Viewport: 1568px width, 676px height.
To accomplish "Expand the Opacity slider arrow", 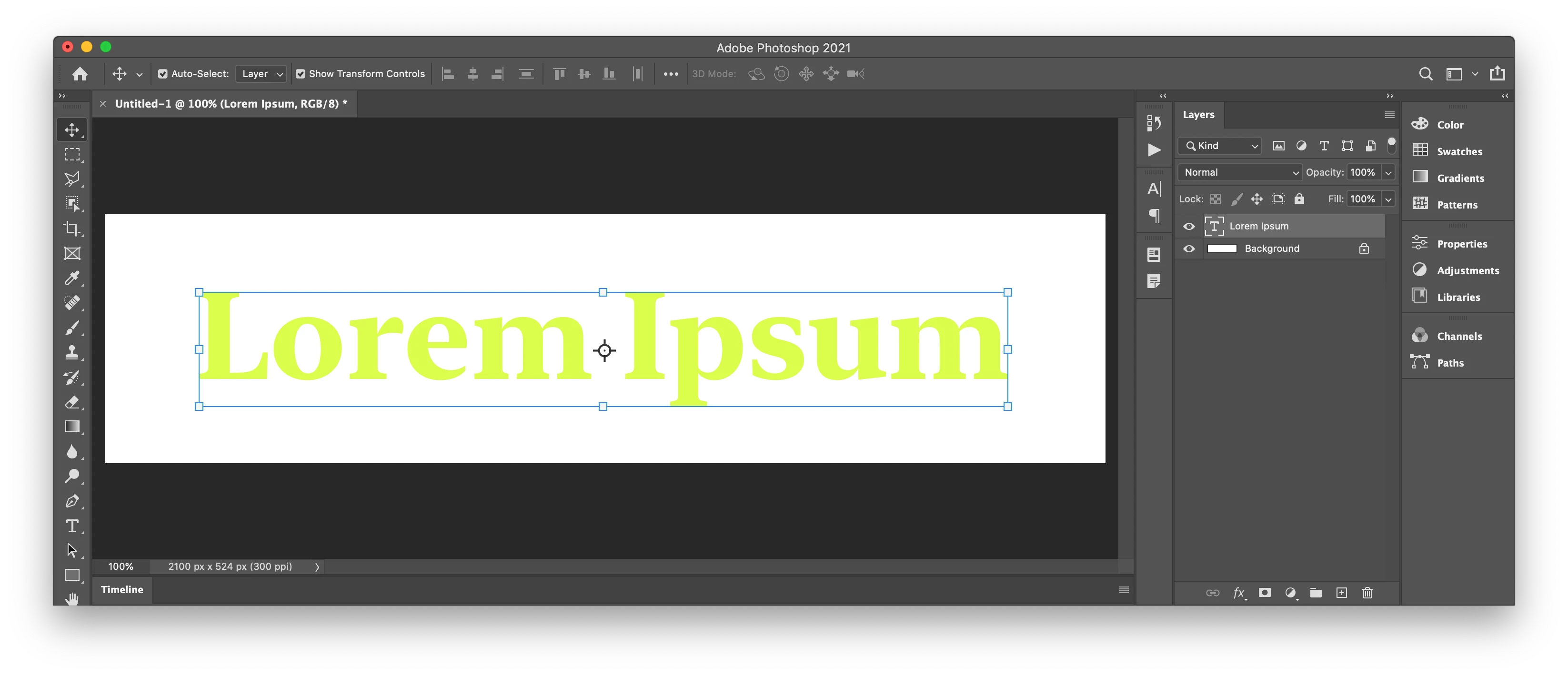I will 1388,172.
